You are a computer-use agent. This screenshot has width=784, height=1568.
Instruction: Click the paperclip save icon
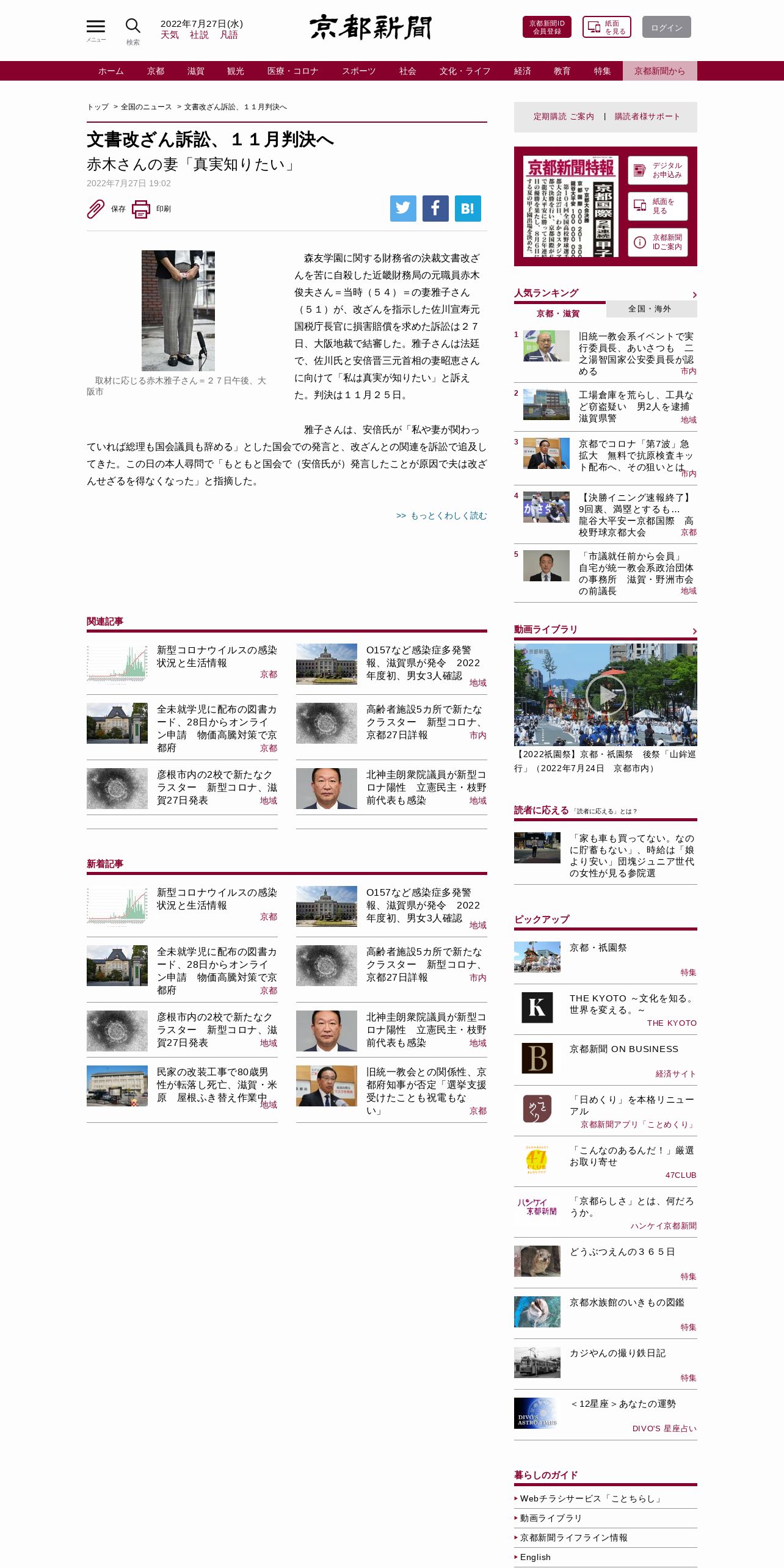coord(96,209)
